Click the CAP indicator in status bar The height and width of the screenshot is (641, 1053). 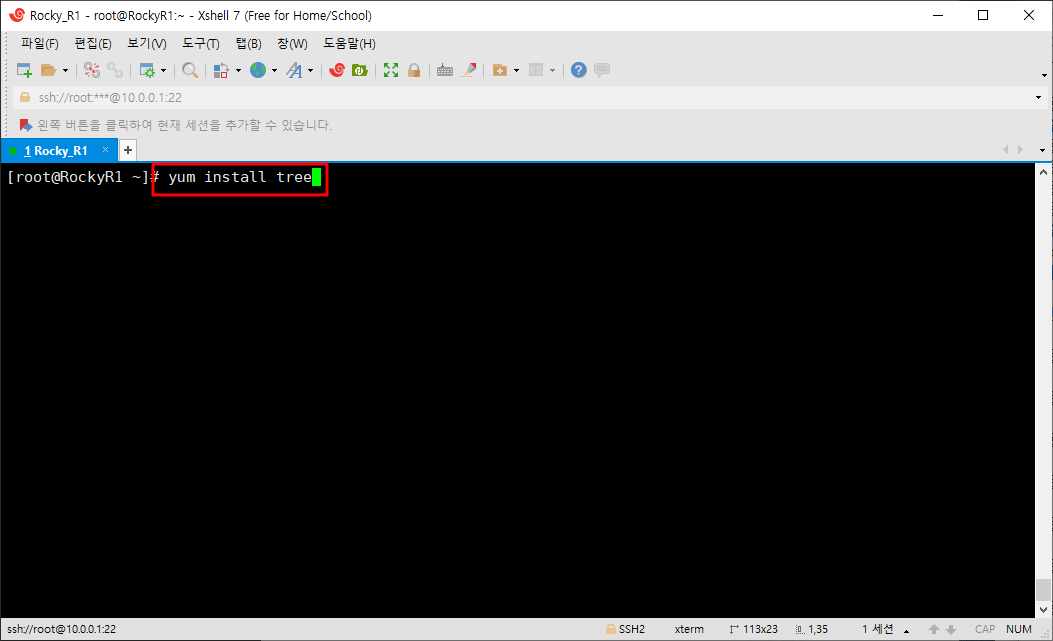[985, 630]
